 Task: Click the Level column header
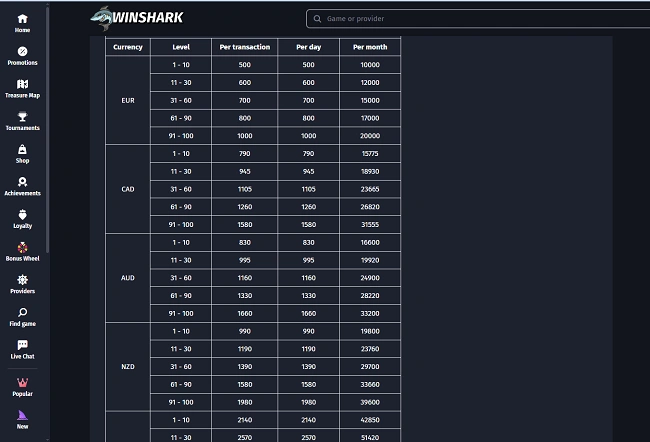coord(181,47)
